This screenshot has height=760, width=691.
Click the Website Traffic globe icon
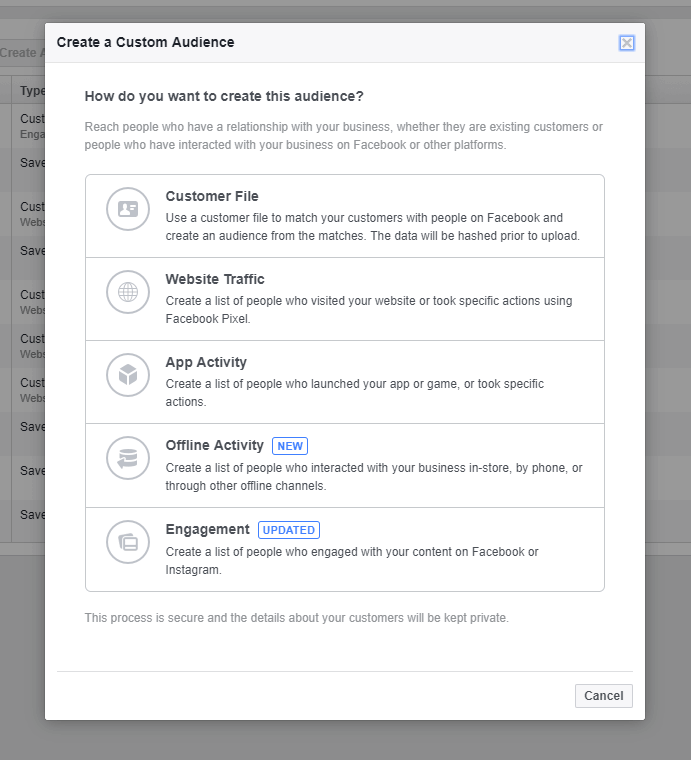[128, 292]
